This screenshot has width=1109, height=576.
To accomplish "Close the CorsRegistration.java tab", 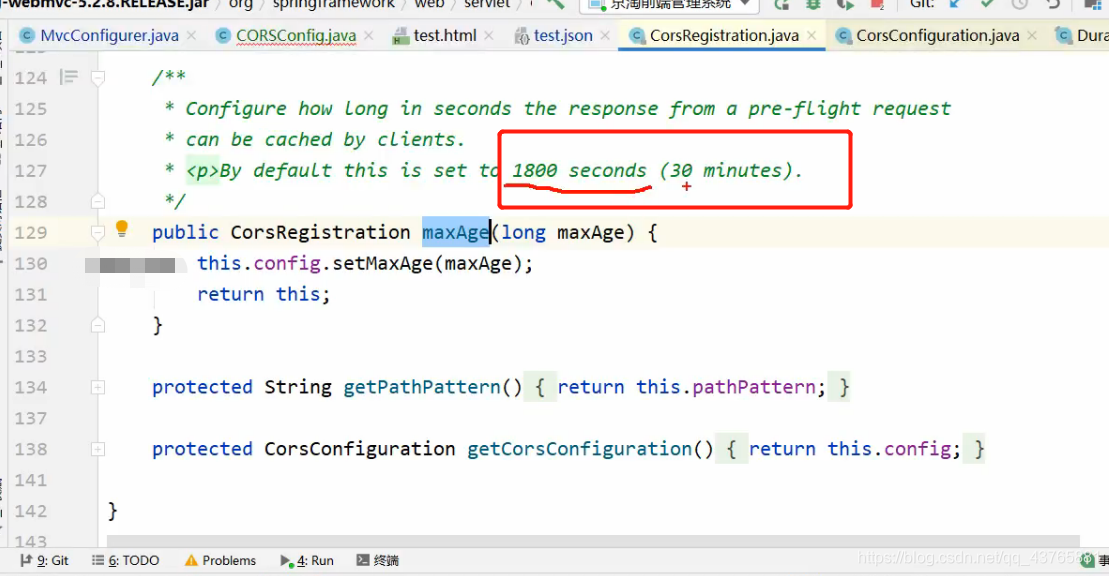I will pyautogui.click(x=811, y=35).
